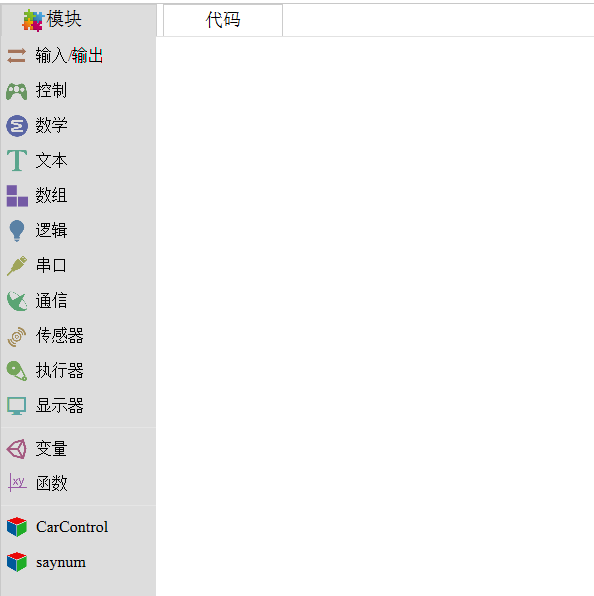Open the 执行器 actuator category
594x596 pixels.
(78, 371)
